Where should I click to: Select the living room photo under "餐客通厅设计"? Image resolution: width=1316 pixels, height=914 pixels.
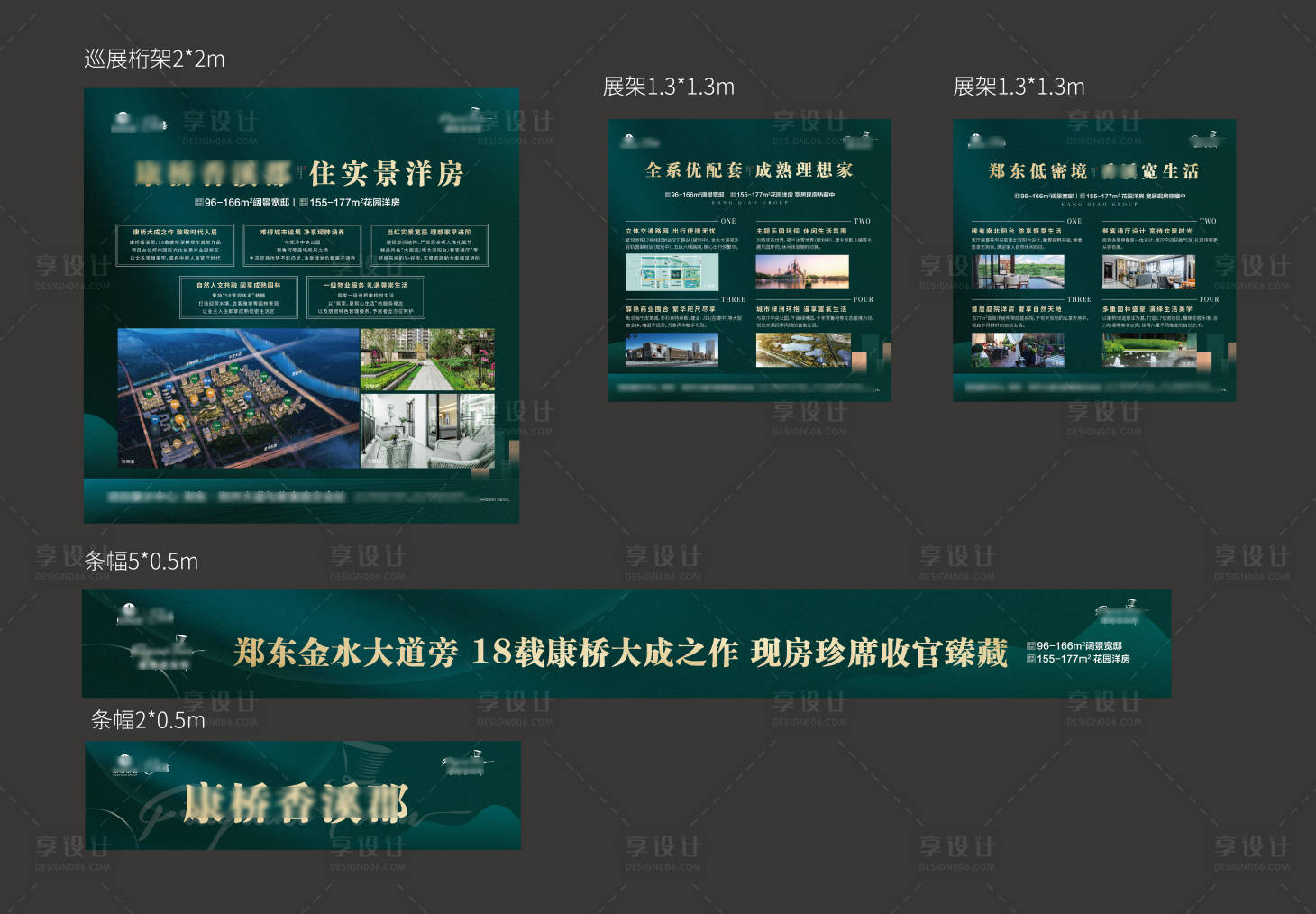[1148, 271]
